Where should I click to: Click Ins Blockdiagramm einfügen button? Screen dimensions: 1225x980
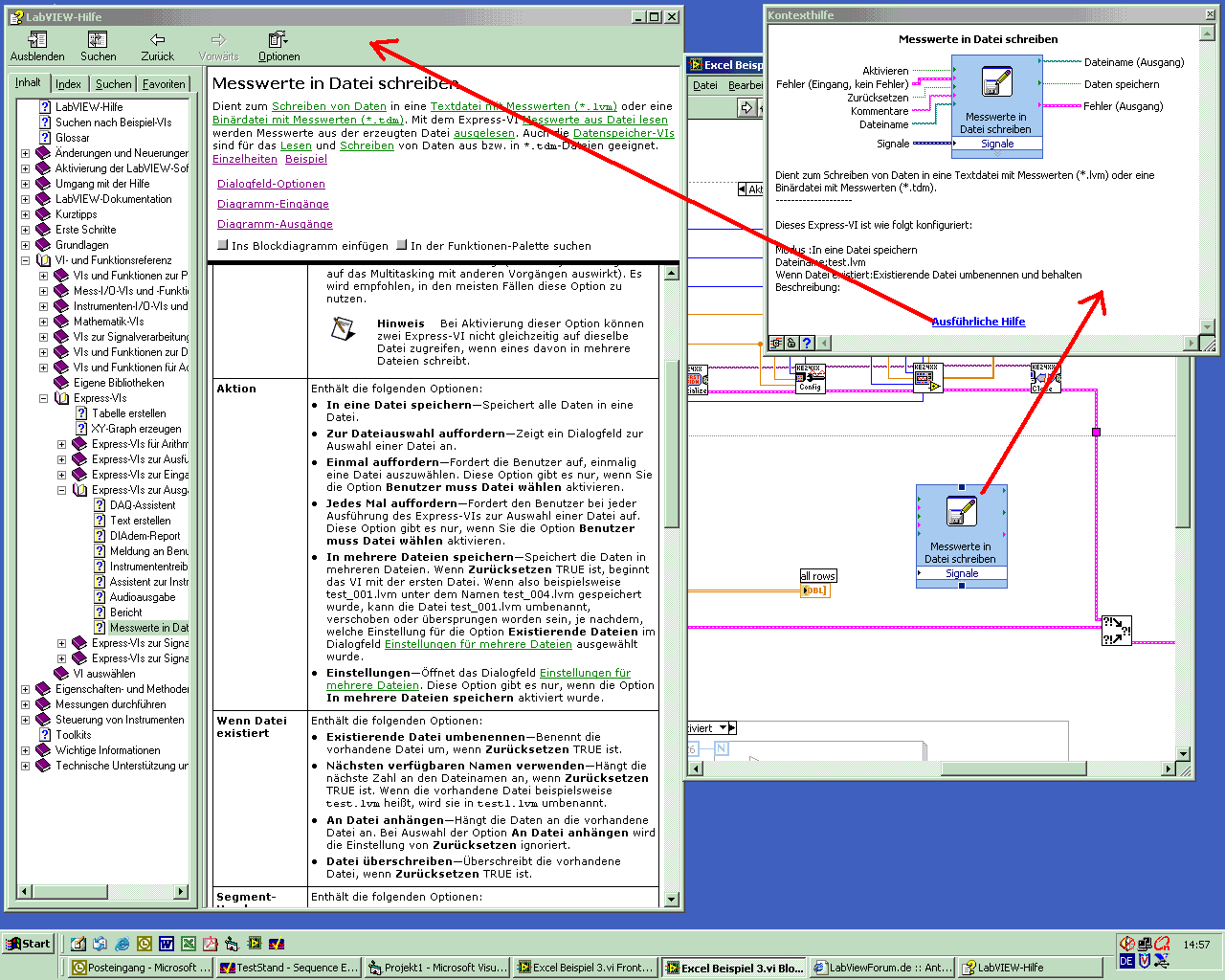[x=302, y=246]
